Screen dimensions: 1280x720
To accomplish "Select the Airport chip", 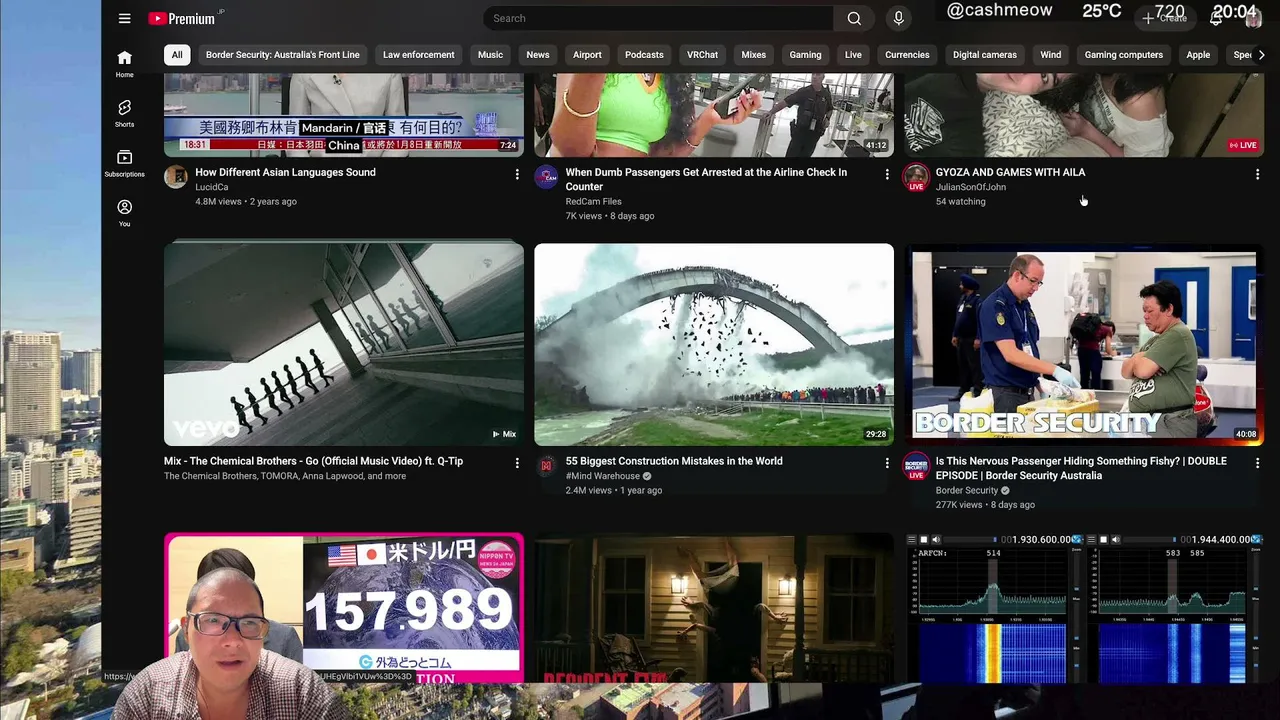I will tap(587, 55).
